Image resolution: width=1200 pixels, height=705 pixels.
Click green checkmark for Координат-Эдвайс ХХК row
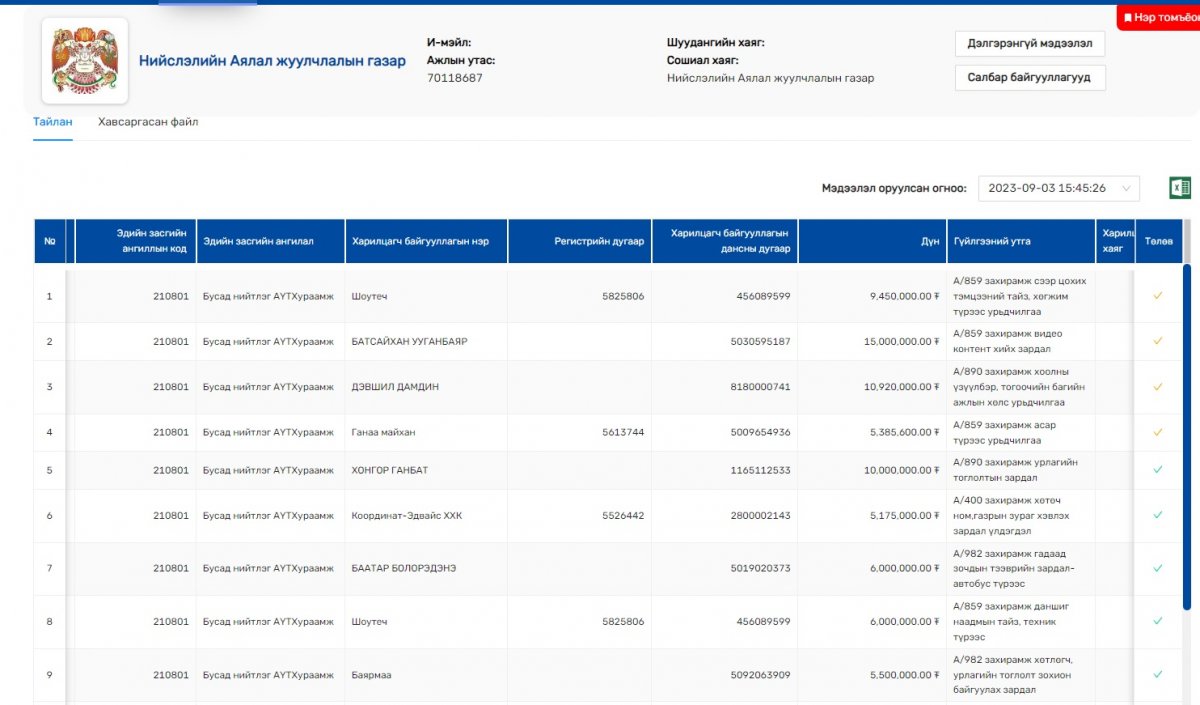click(x=1158, y=515)
